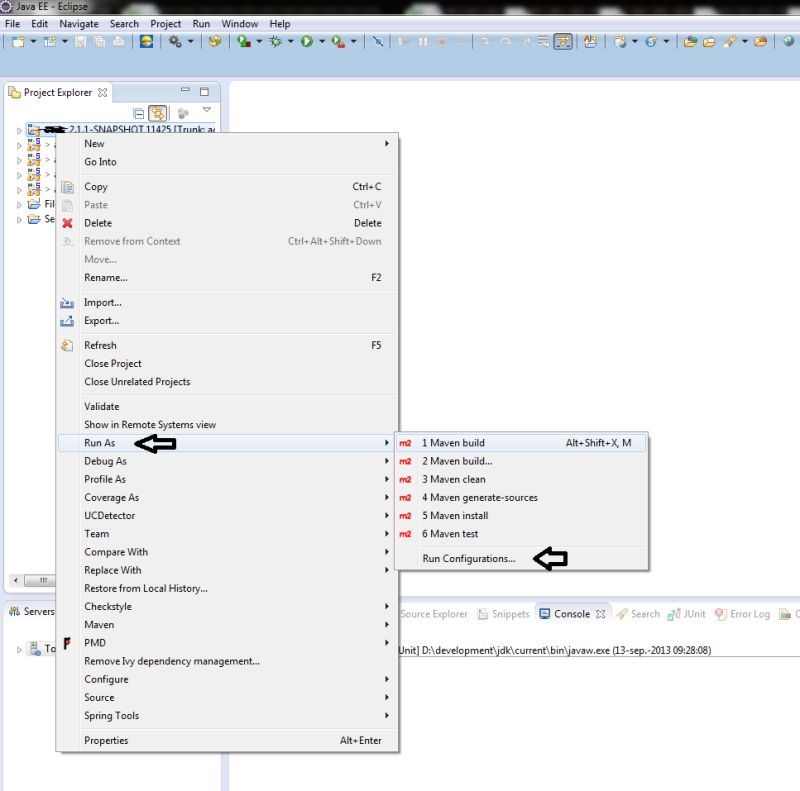Select '5 Maven install' from the submenu
The image size is (800, 791).
coord(457,515)
